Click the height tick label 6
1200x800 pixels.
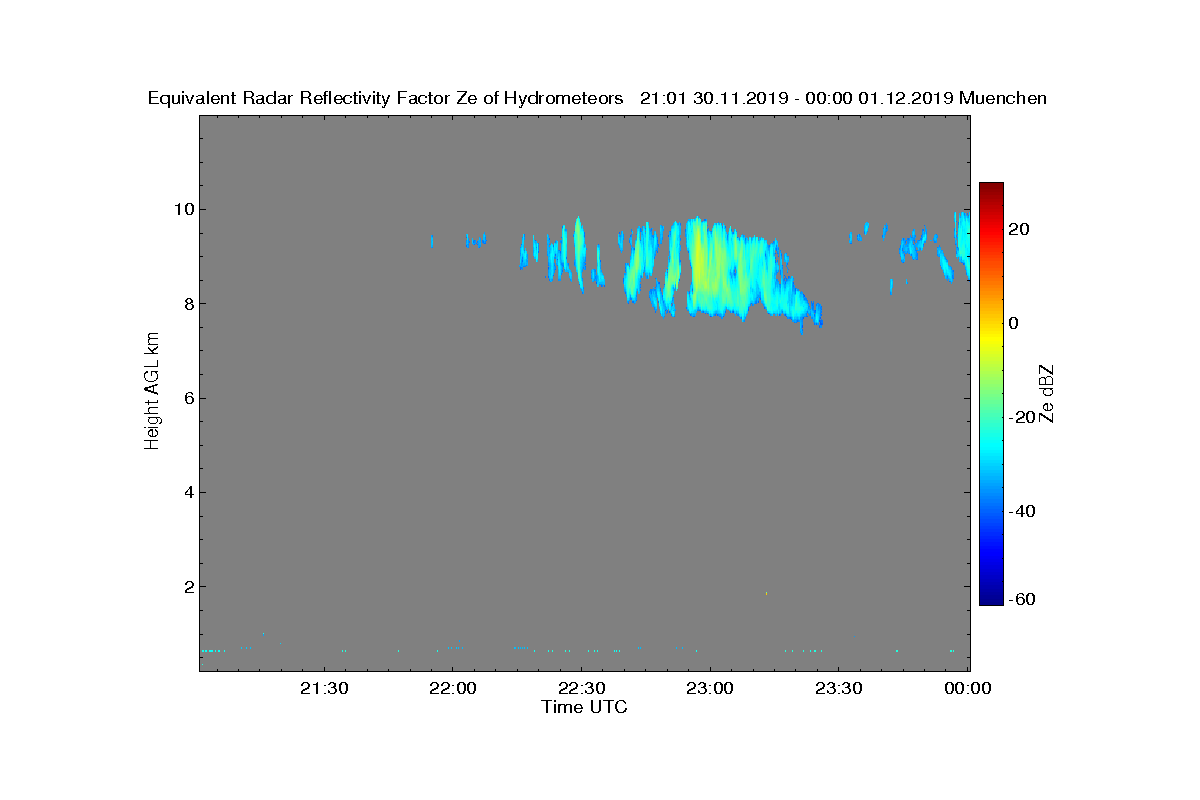pyautogui.click(x=187, y=398)
